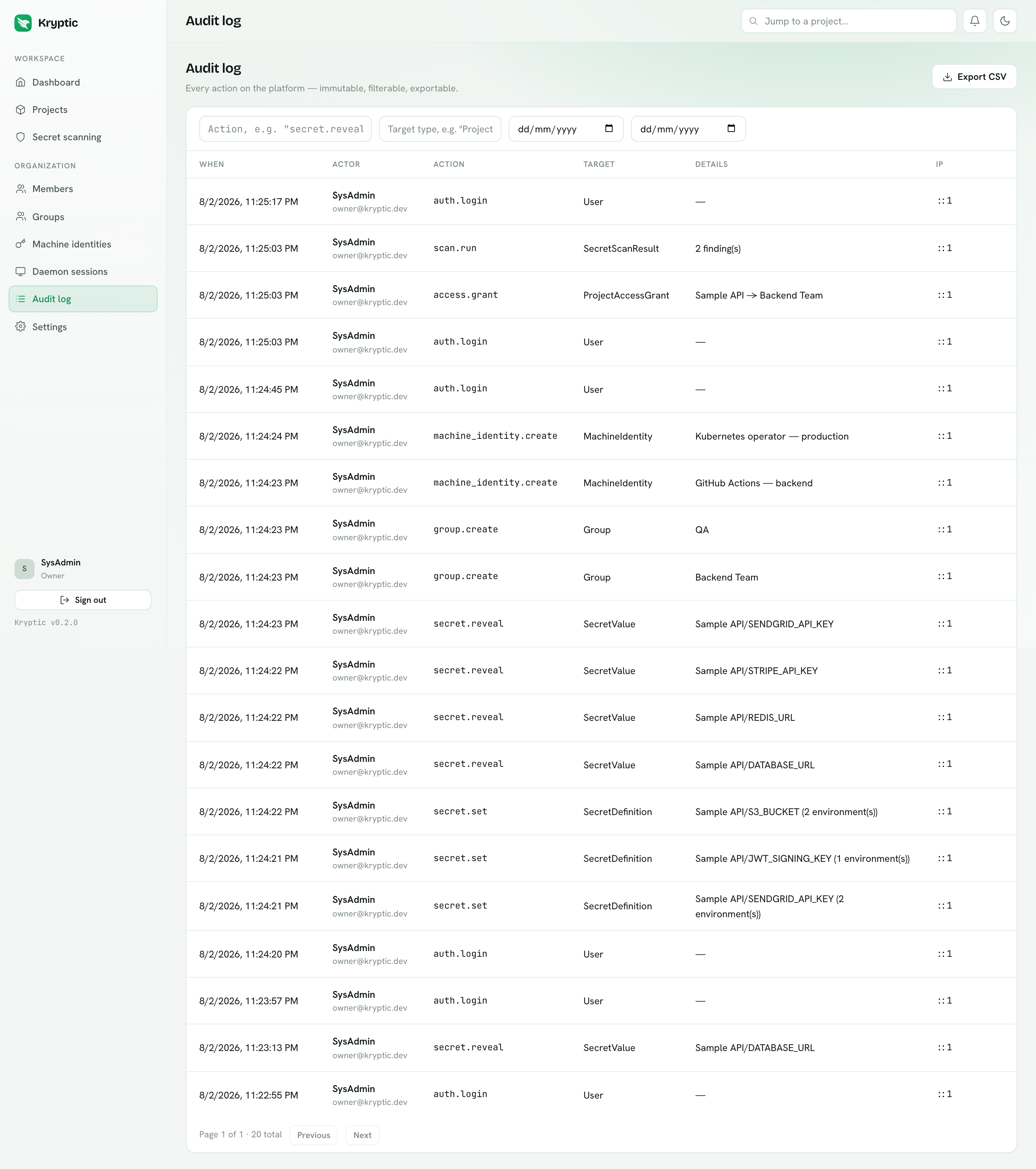This screenshot has height=1169, width=1036.
Task: Click the Daemon sessions monitor icon
Action: pos(21,272)
